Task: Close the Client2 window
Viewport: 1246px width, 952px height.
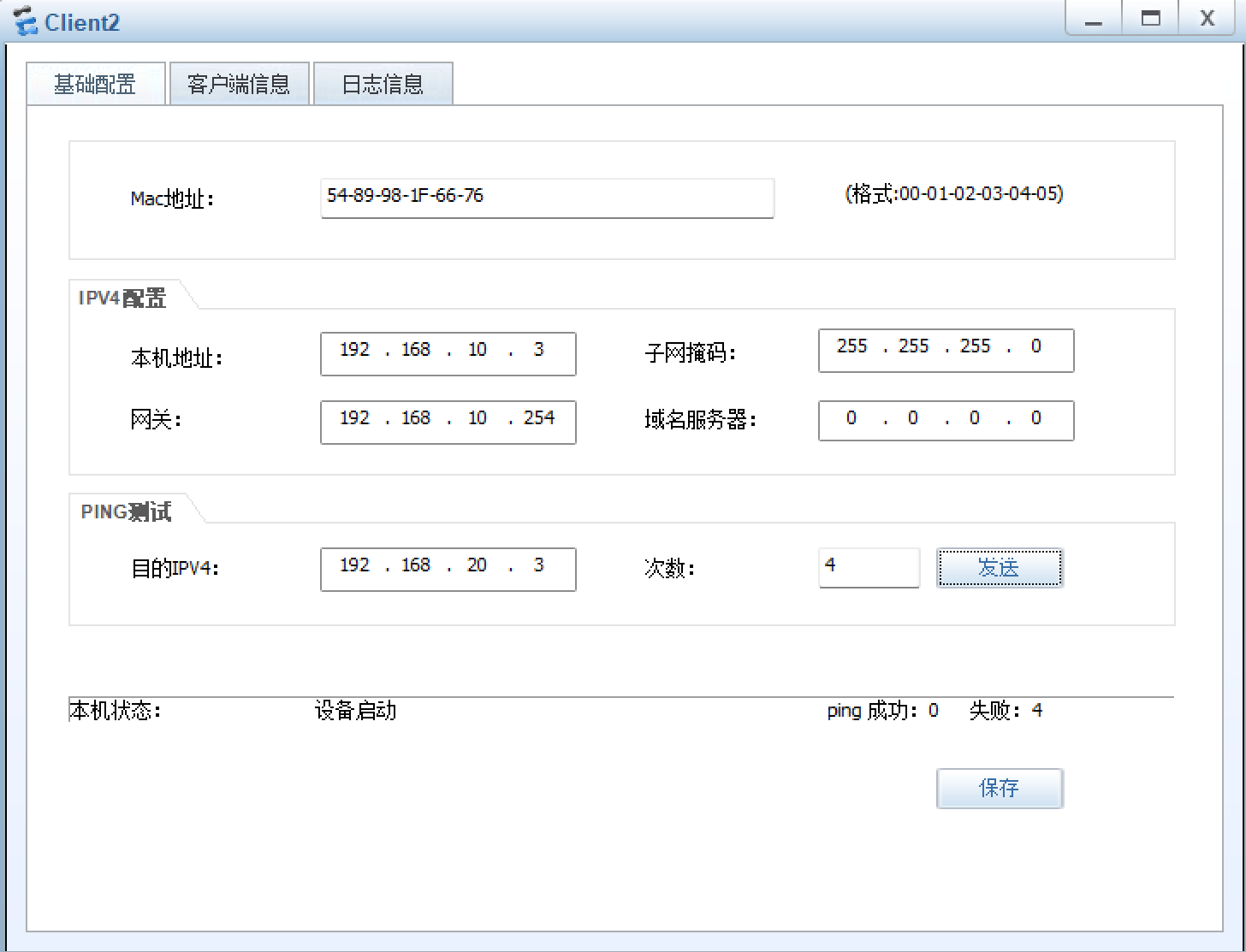Action: coord(1207,20)
